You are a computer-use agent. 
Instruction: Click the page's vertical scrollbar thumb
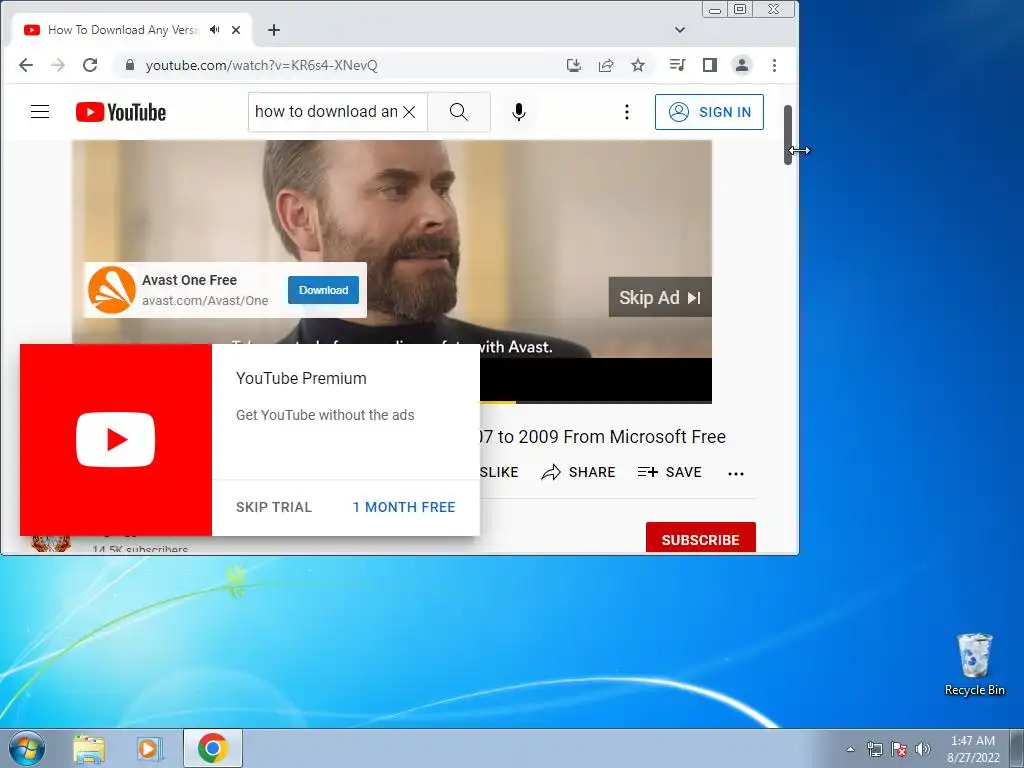pos(788,135)
